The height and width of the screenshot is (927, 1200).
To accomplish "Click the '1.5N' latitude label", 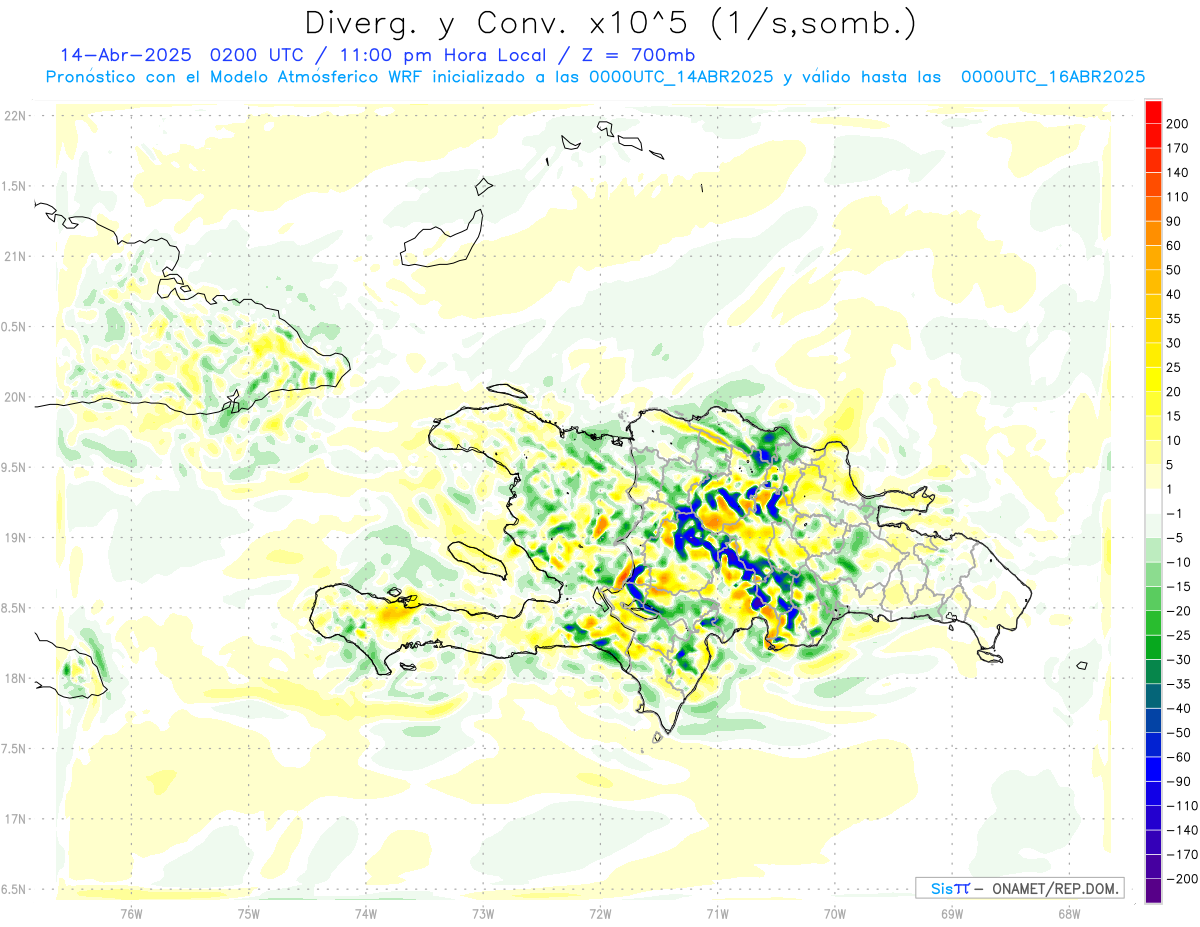I will coord(15,186).
